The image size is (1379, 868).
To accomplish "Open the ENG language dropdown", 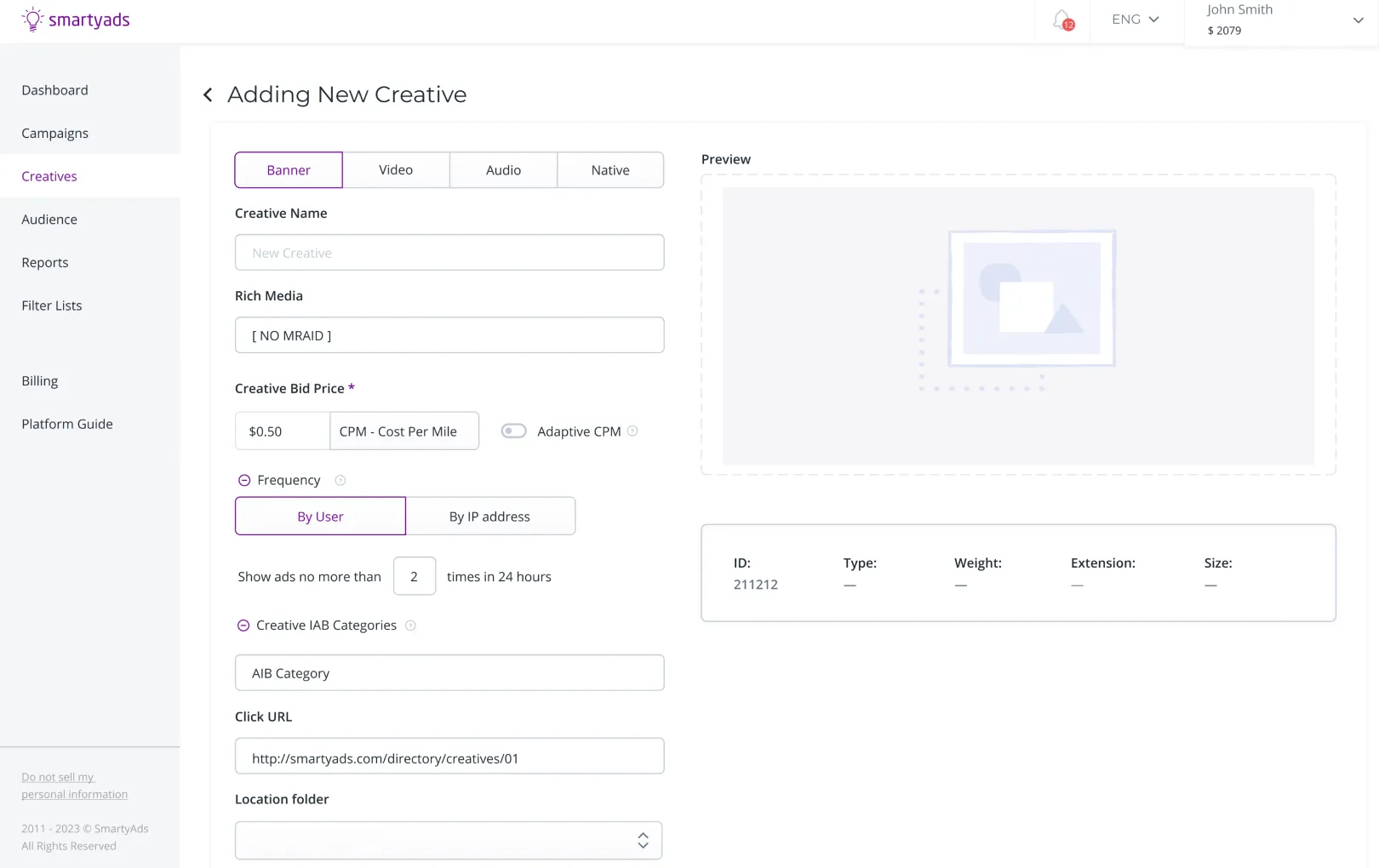I will pos(1136,20).
